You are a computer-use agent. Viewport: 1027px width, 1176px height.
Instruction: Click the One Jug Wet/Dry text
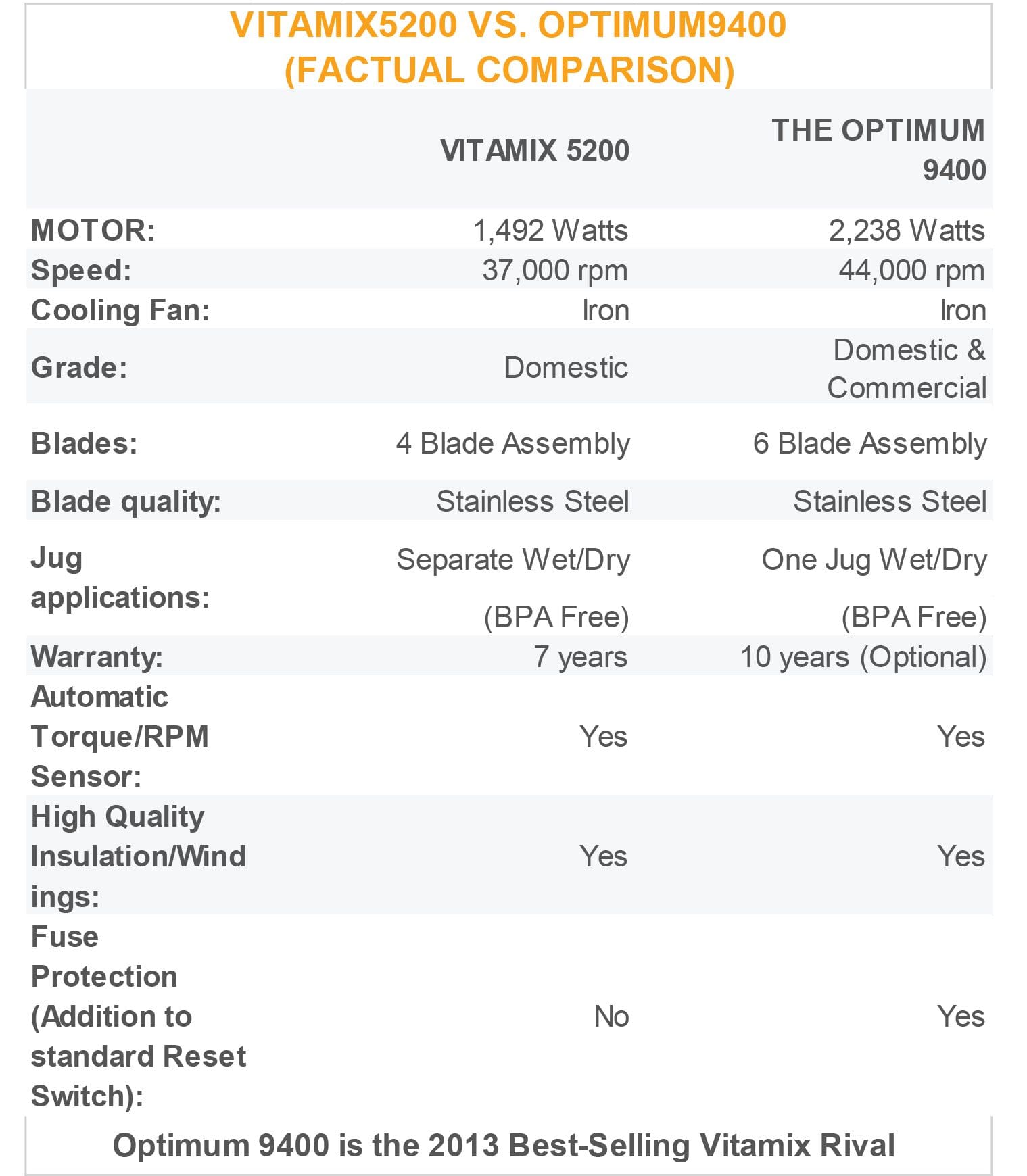(x=874, y=560)
